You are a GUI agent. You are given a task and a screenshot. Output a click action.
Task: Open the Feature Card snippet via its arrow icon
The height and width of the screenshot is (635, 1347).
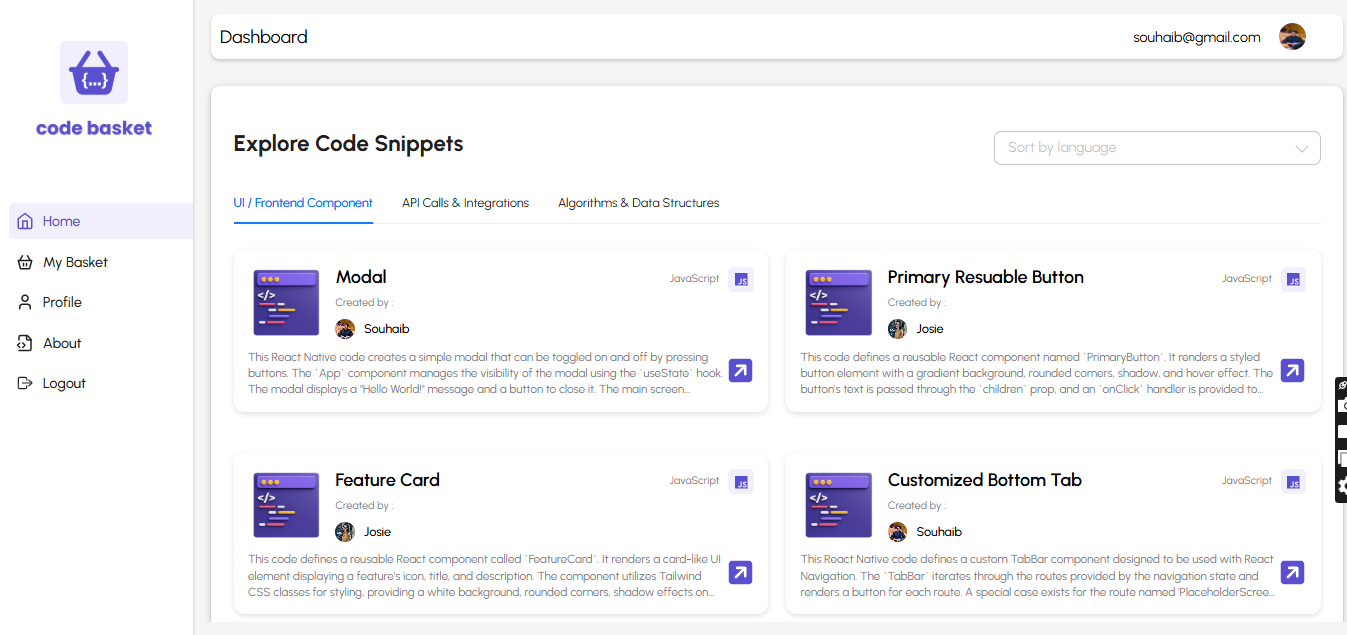coord(740,572)
